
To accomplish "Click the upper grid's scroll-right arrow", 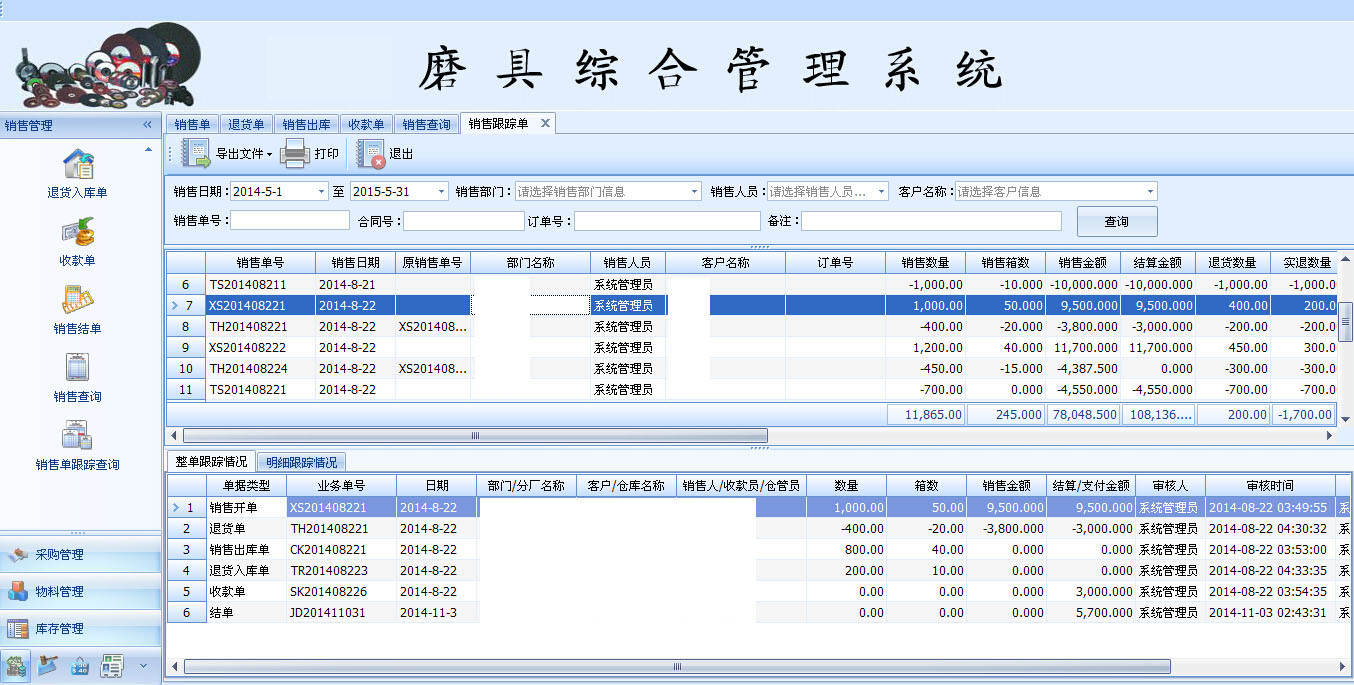I will (1330, 436).
